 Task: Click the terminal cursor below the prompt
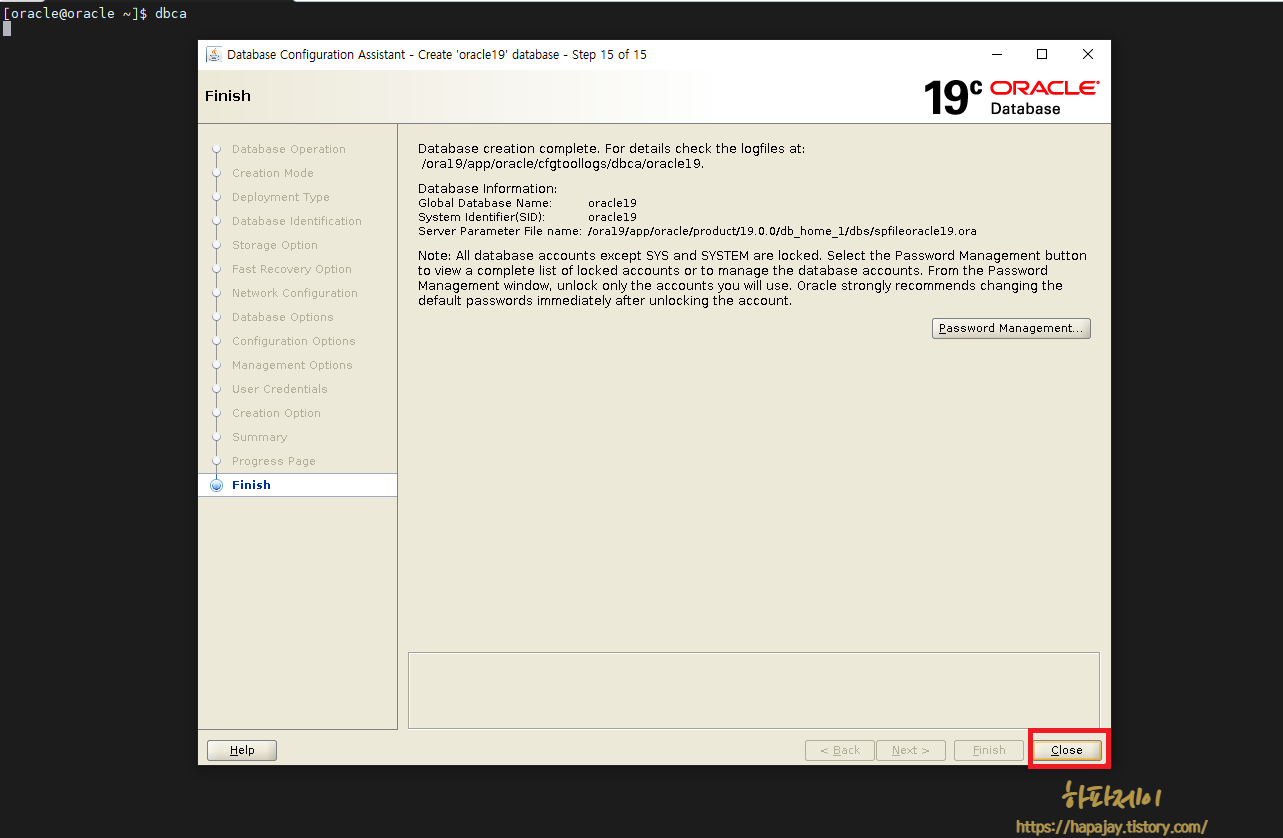(7, 29)
